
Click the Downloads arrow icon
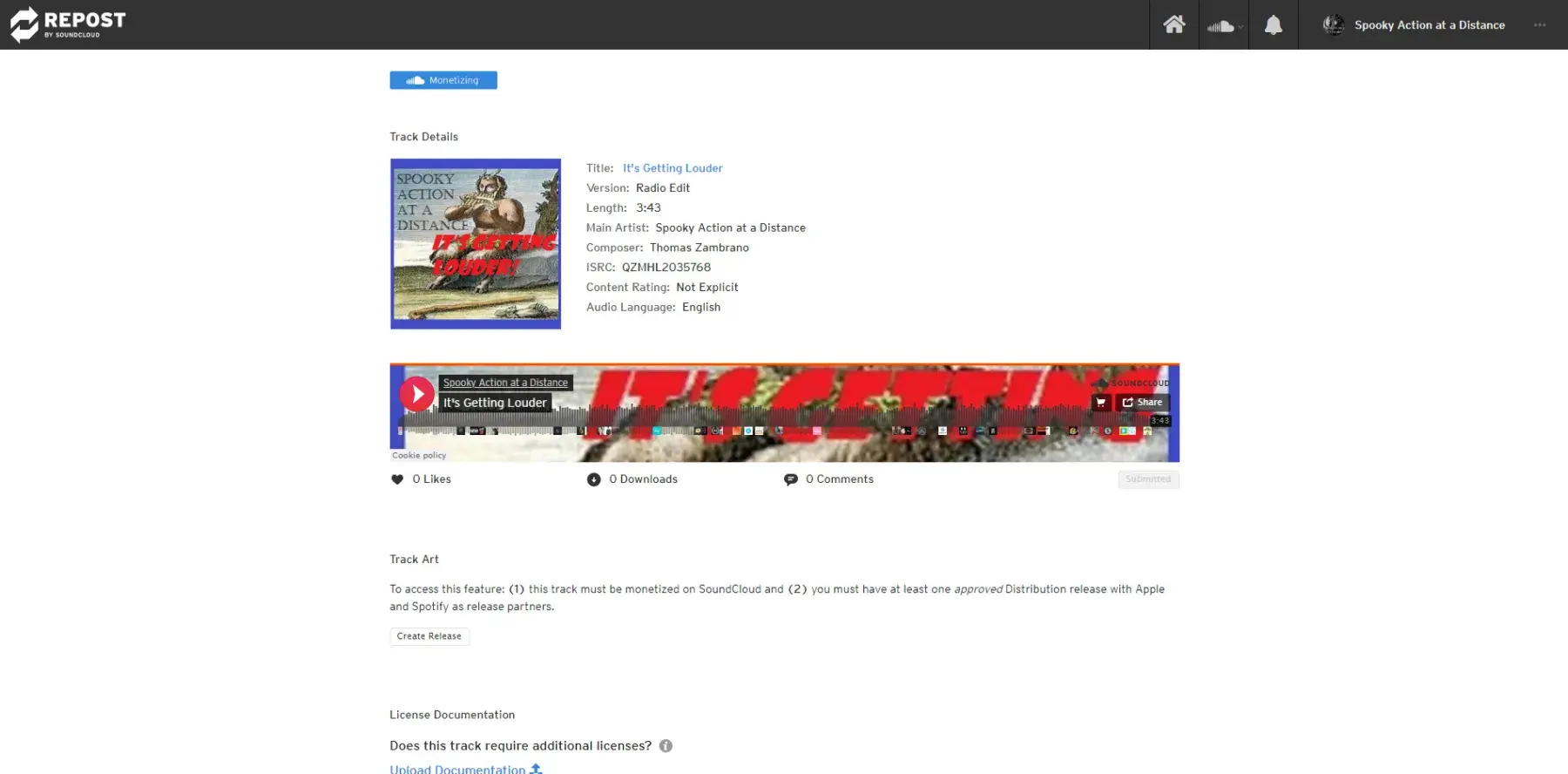point(594,479)
